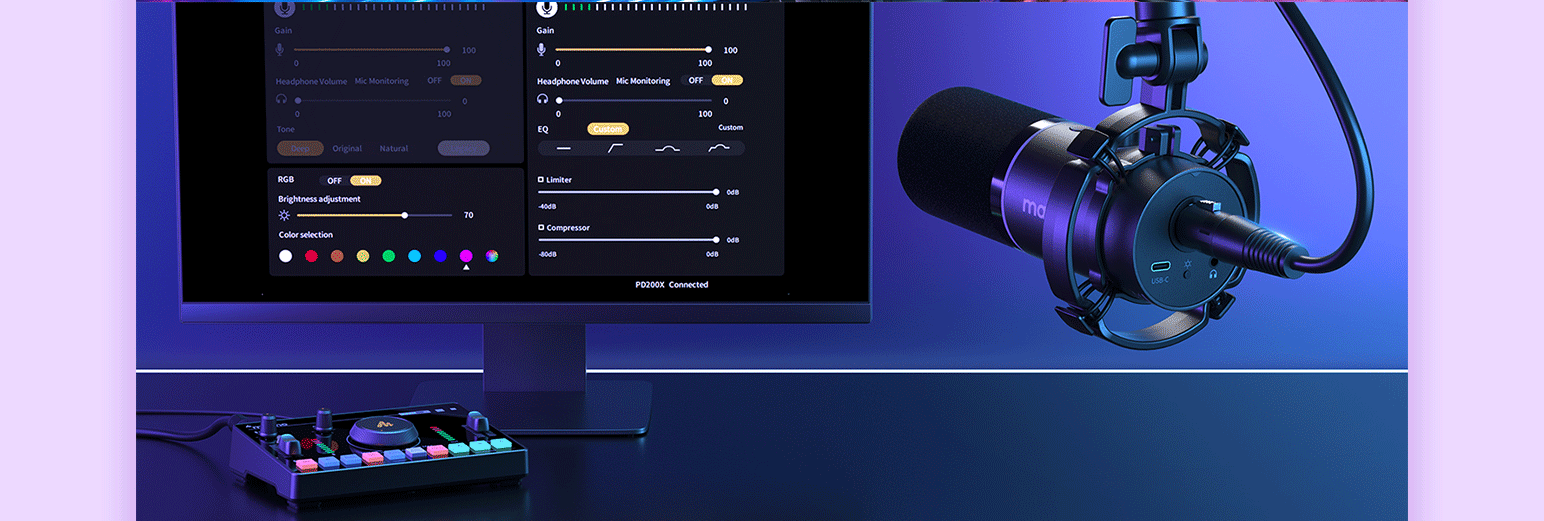Choose the Deep tone preset
Image resolution: width=1544 pixels, height=521 pixels.
click(x=300, y=148)
